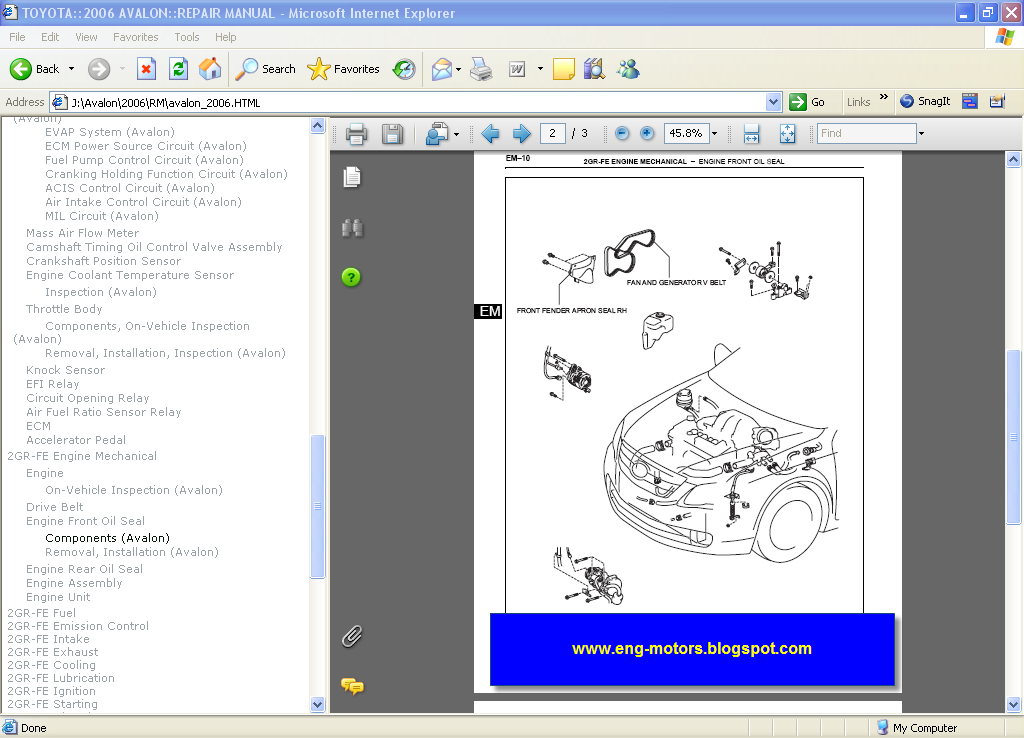Click Edit with Word icon
Viewport: 1024px width, 738px height.
[517, 69]
